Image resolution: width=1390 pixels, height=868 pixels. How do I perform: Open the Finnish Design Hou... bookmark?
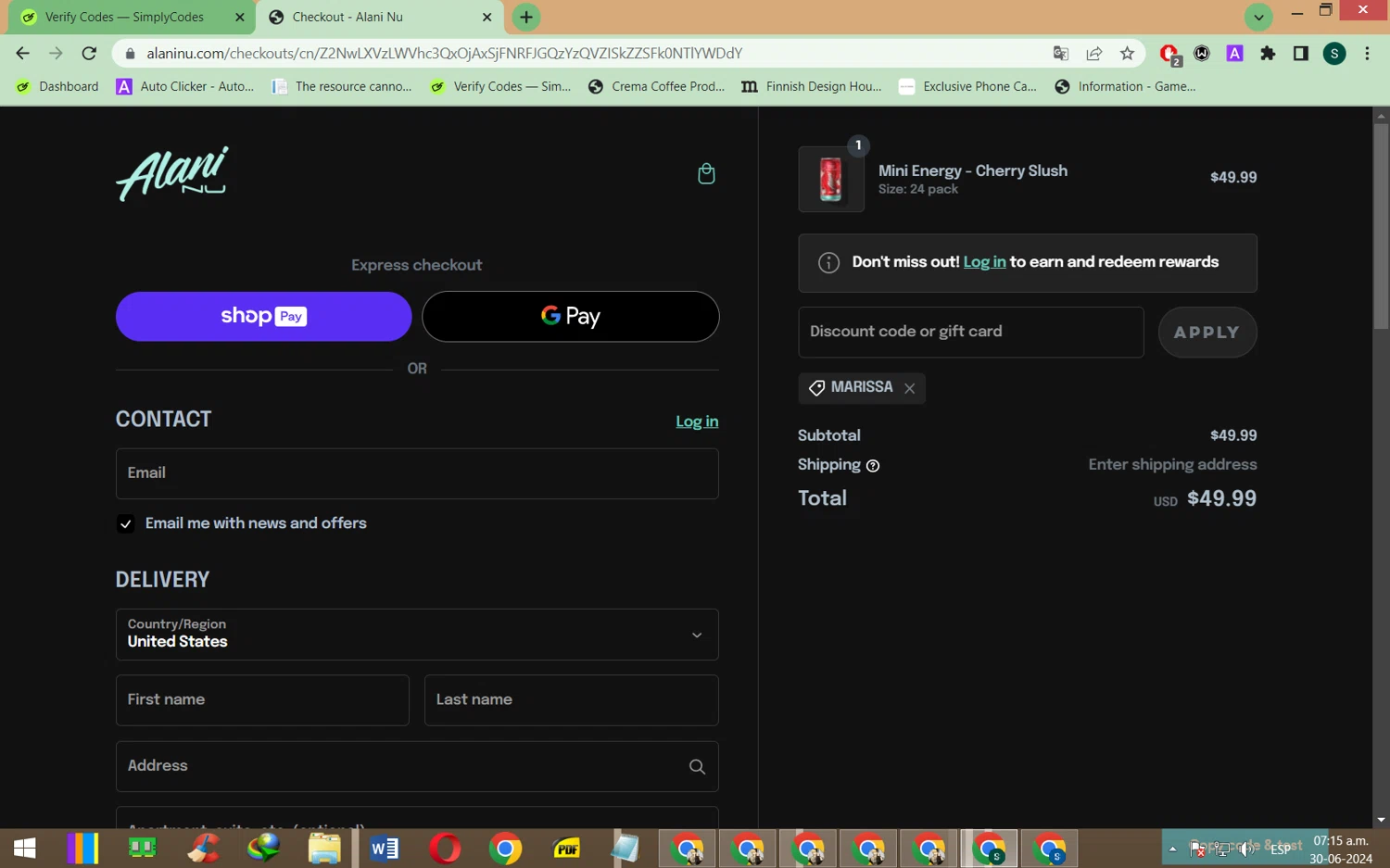812,86
